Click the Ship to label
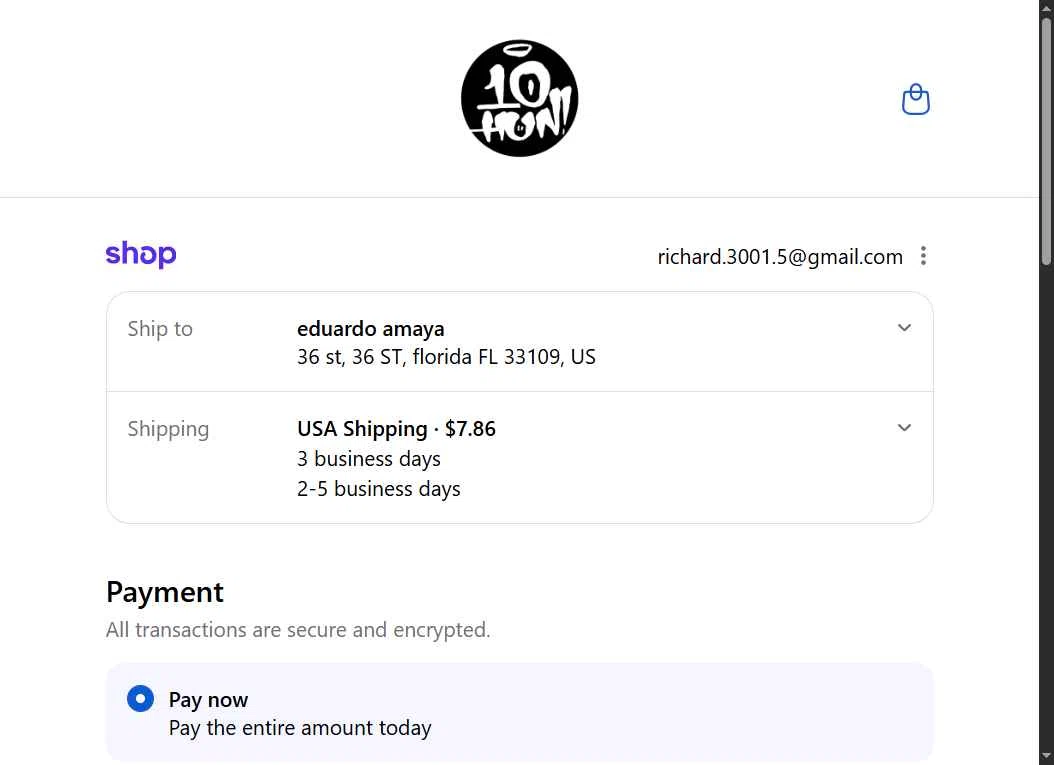Screen dimensions: 1054x765 [x=160, y=329]
